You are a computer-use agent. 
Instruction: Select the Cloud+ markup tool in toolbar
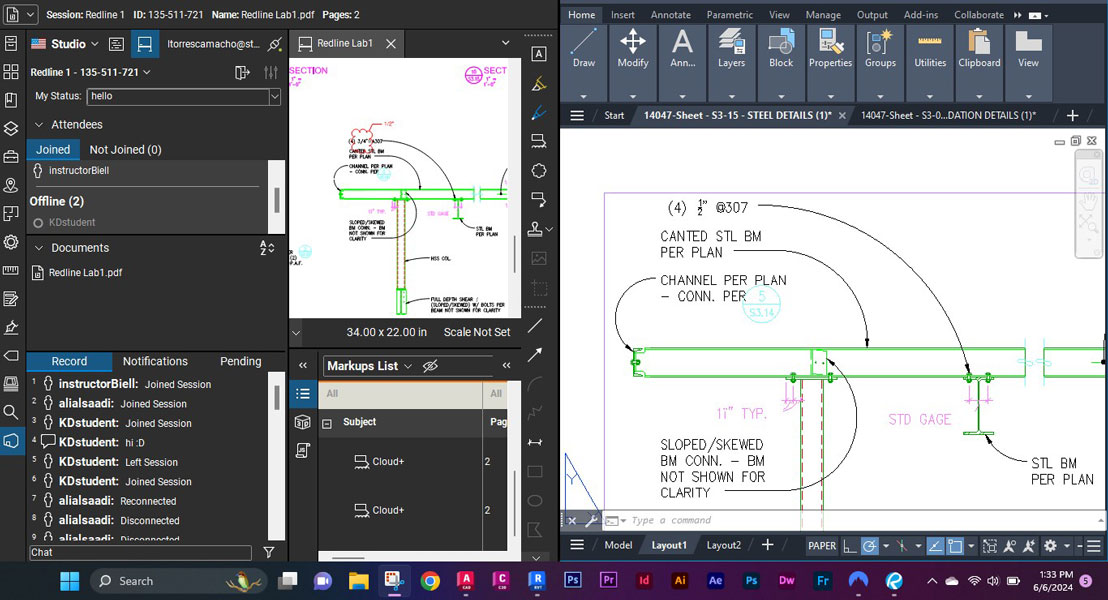[x=539, y=170]
